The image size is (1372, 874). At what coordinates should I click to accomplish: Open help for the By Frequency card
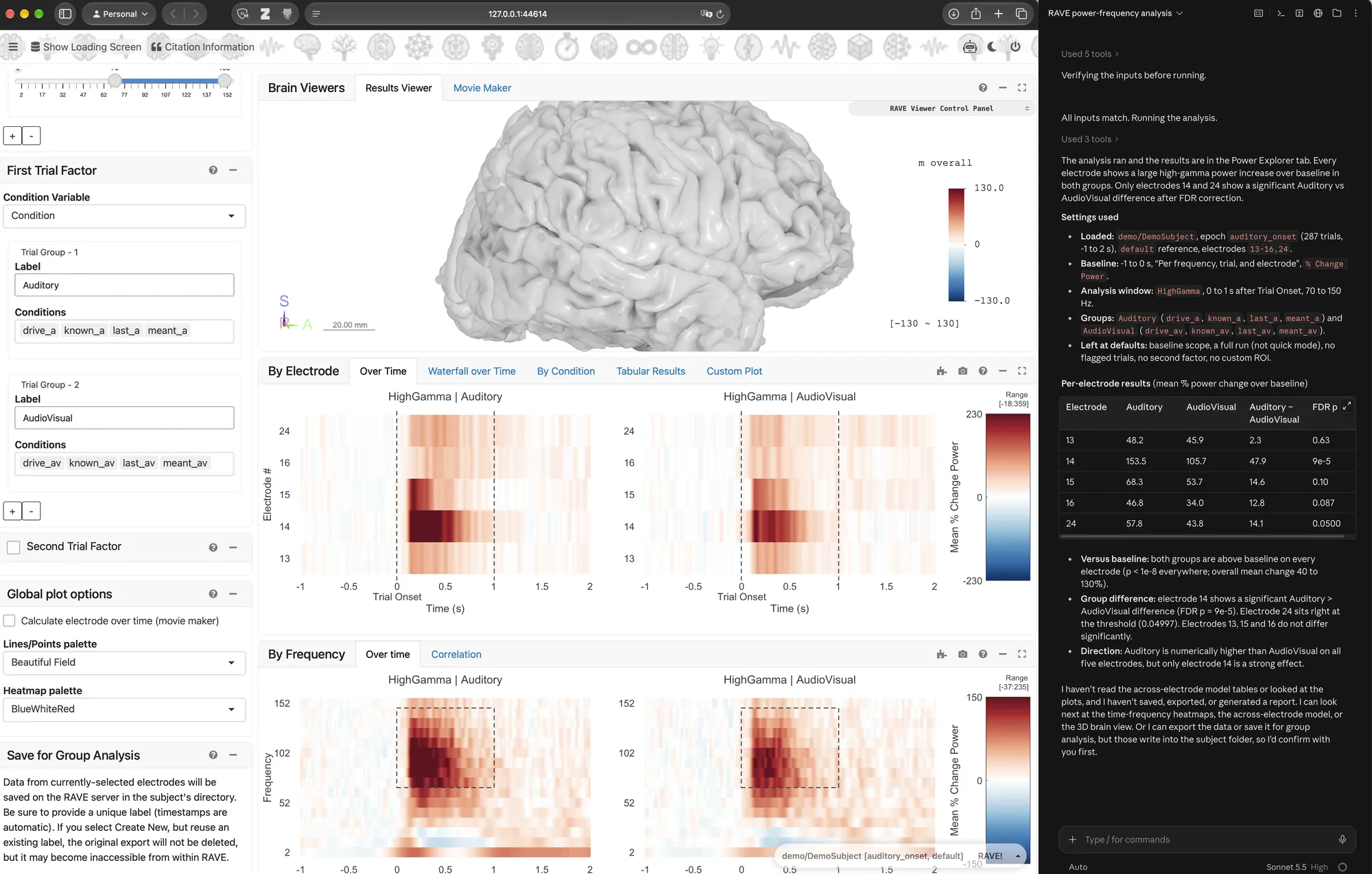tap(982, 654)
